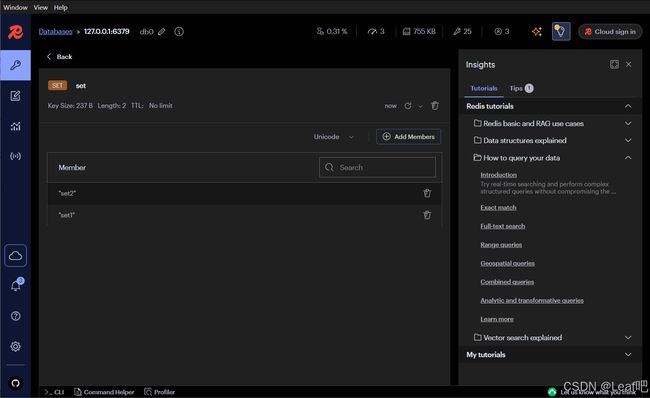Click the connected clients 3 stat
The height and width of the screenshot is (398, 650).
coord(502,32)
